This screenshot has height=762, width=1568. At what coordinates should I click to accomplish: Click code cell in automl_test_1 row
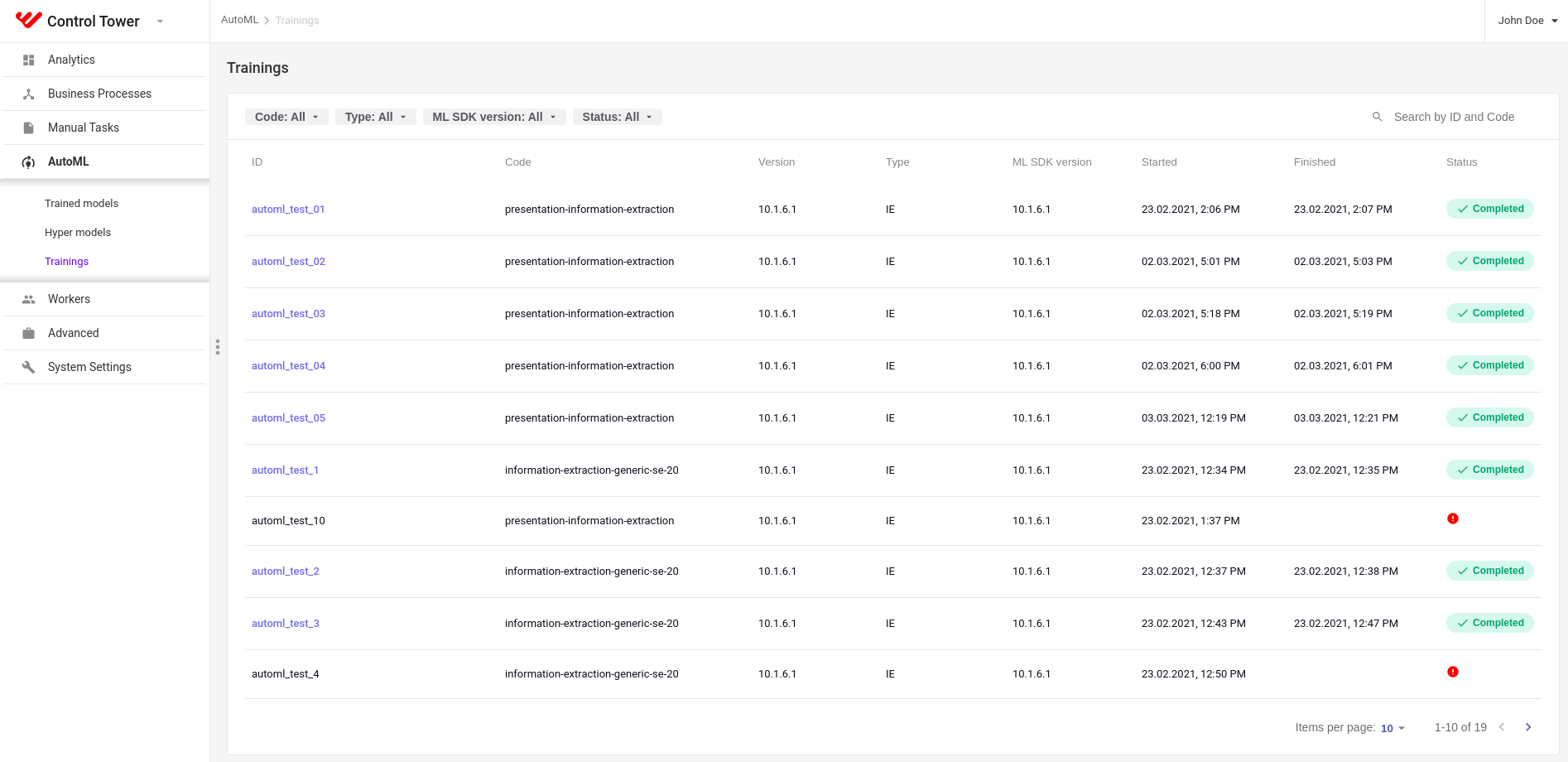pyautogui.click(x=591, y=470)
